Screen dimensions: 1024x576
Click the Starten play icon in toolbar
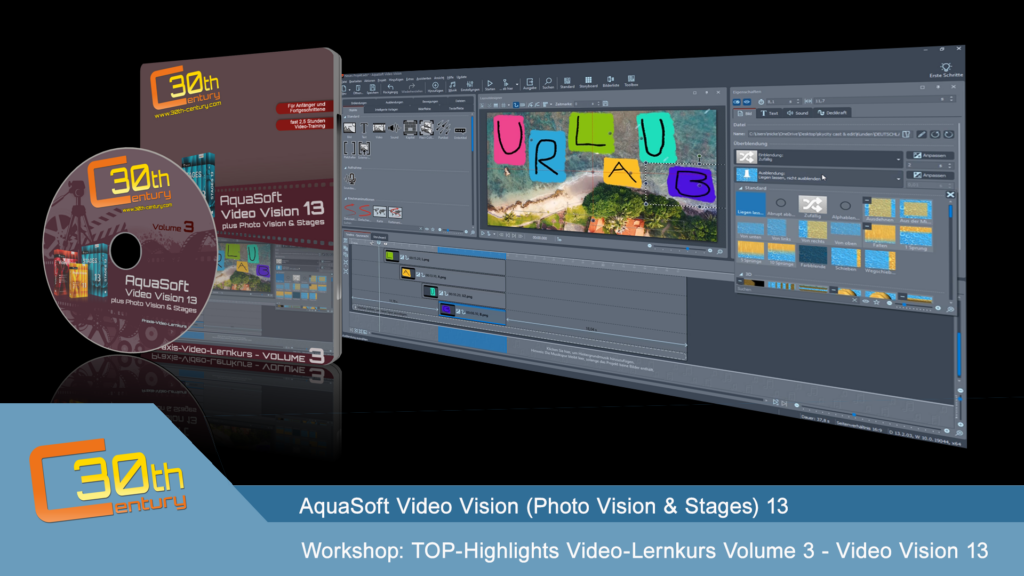click(490, 83)
